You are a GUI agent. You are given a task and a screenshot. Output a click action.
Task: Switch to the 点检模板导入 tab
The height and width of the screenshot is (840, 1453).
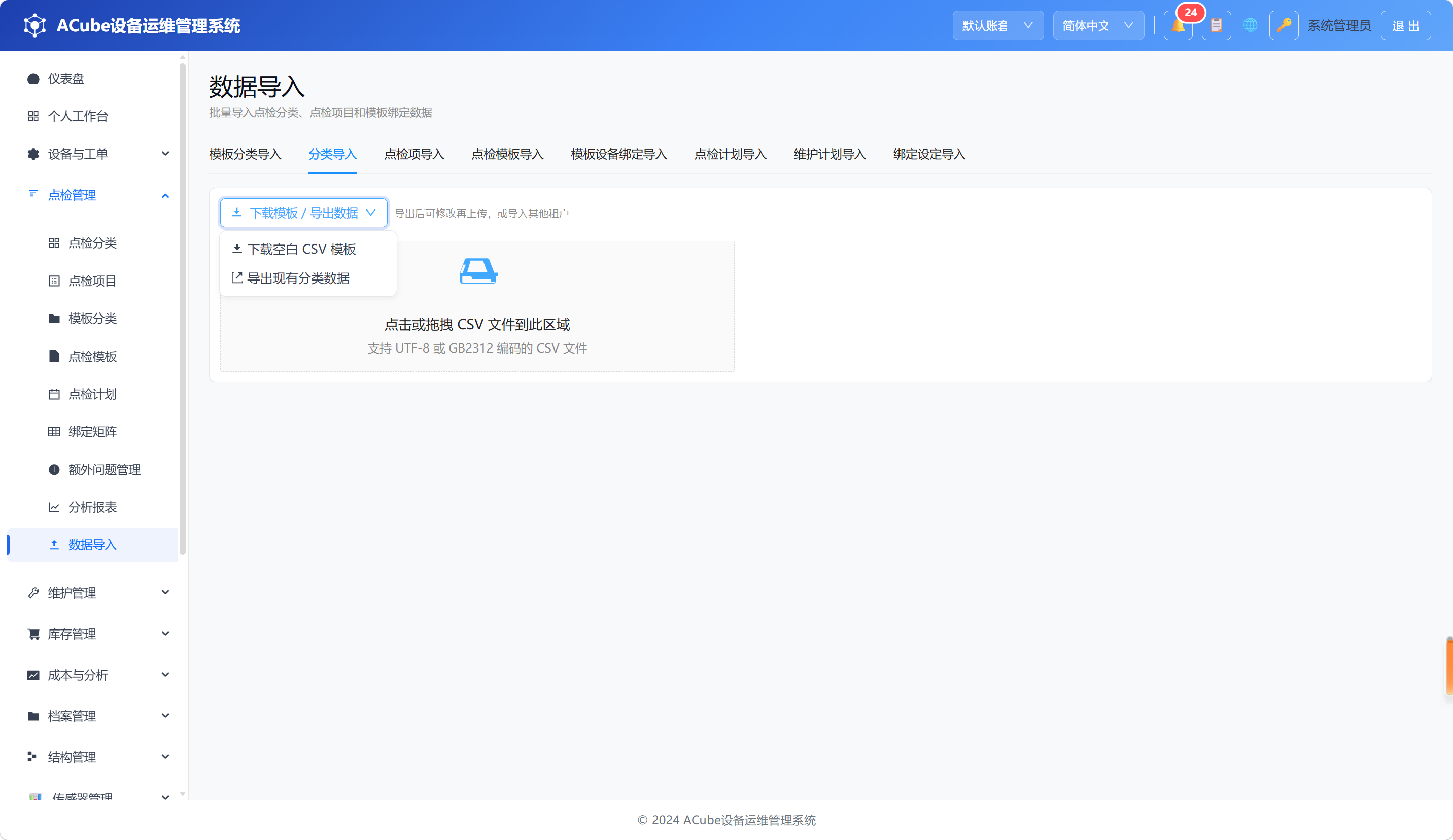coord(507,154)
